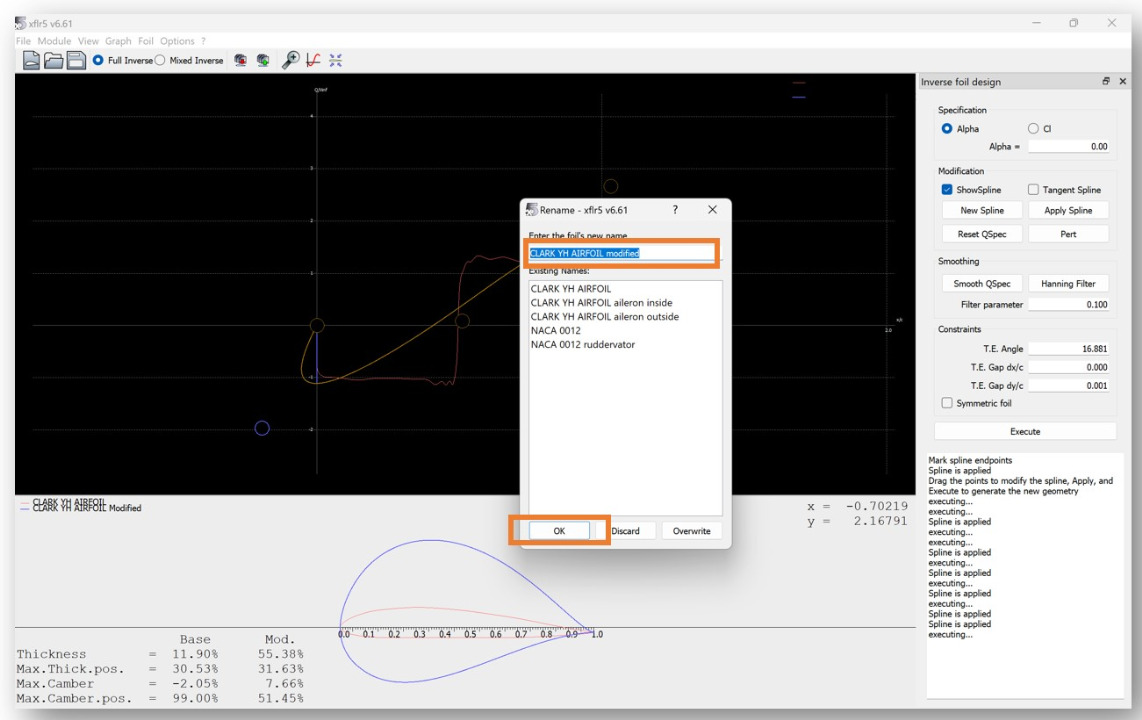
Task: Select the Mixed Inverse radio button
Action: (x=162, y=59)
